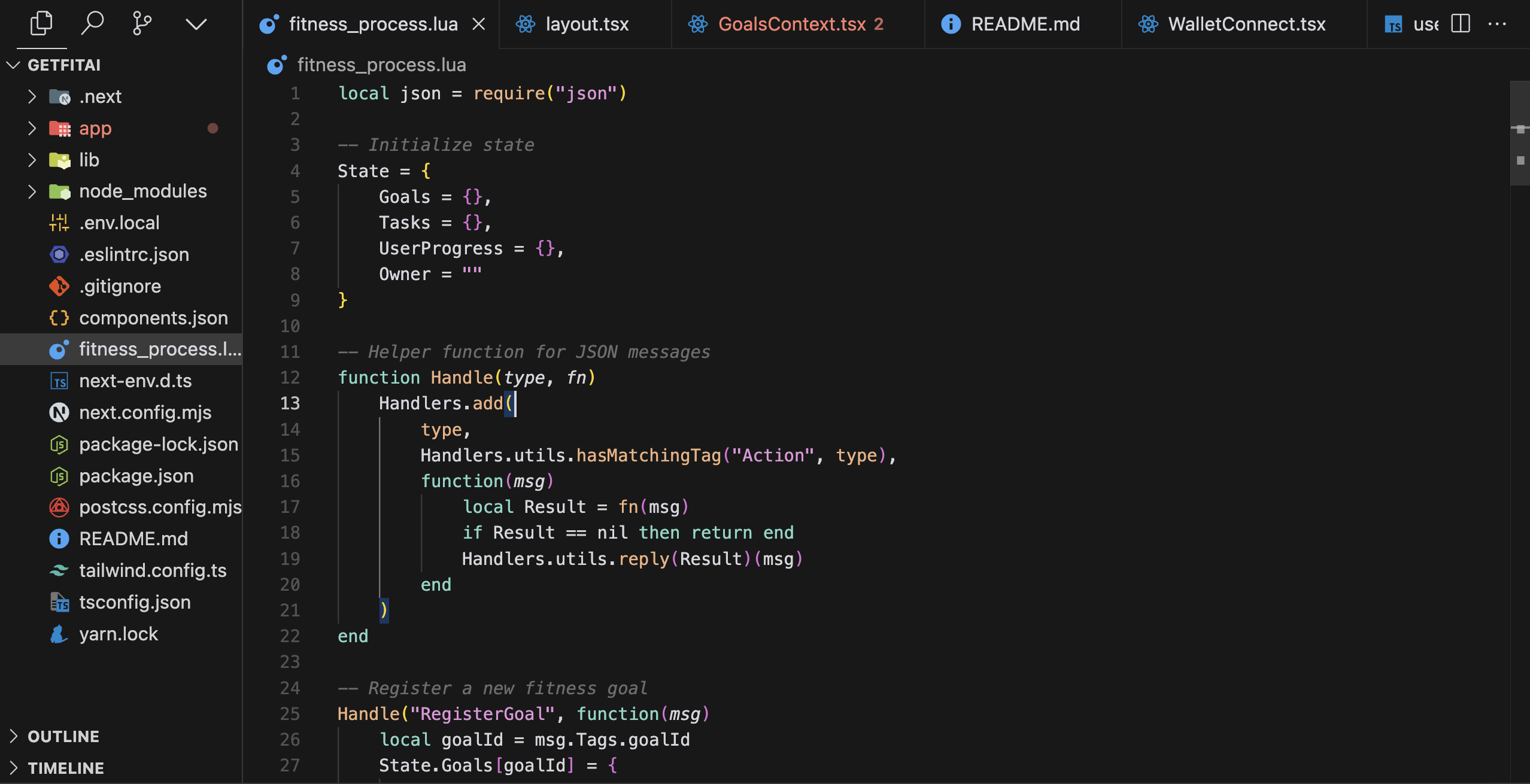Open the editor More Actions ellipsis menu

coord(1496,24)
